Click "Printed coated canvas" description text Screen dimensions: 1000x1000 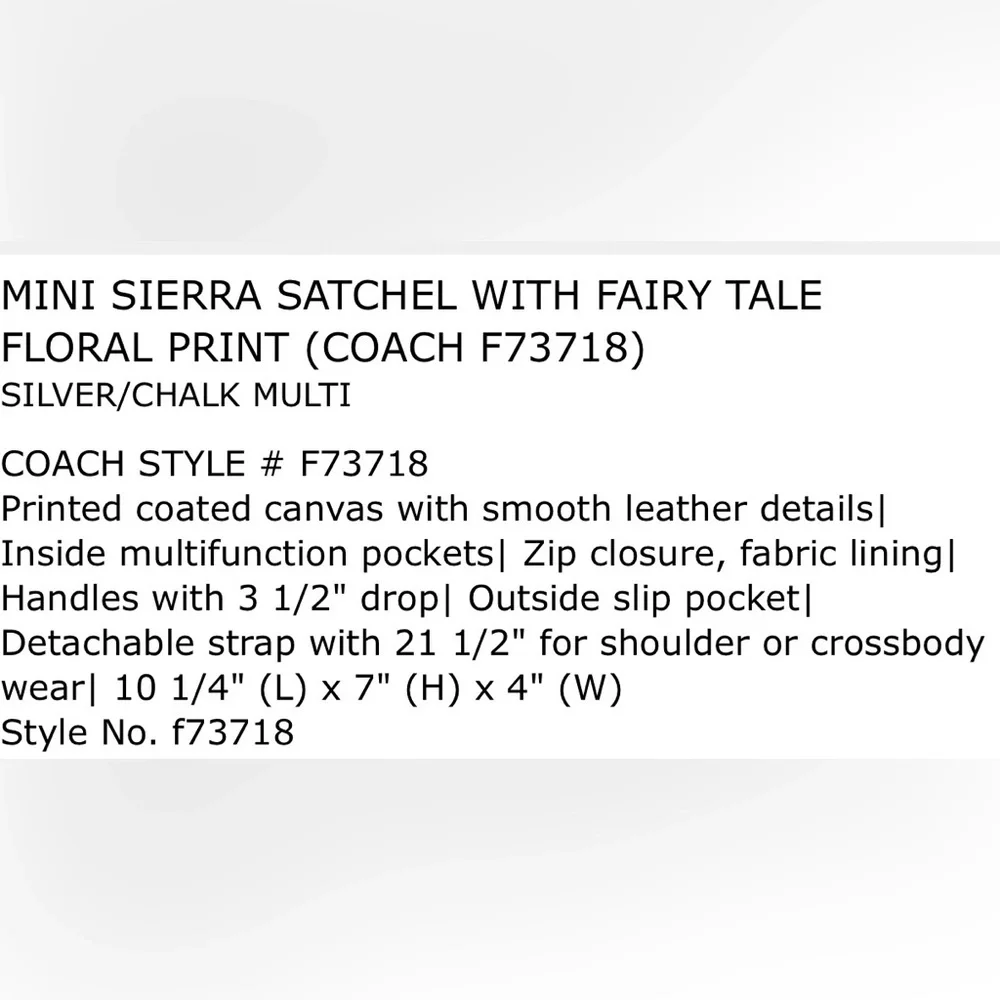(192, 509)
